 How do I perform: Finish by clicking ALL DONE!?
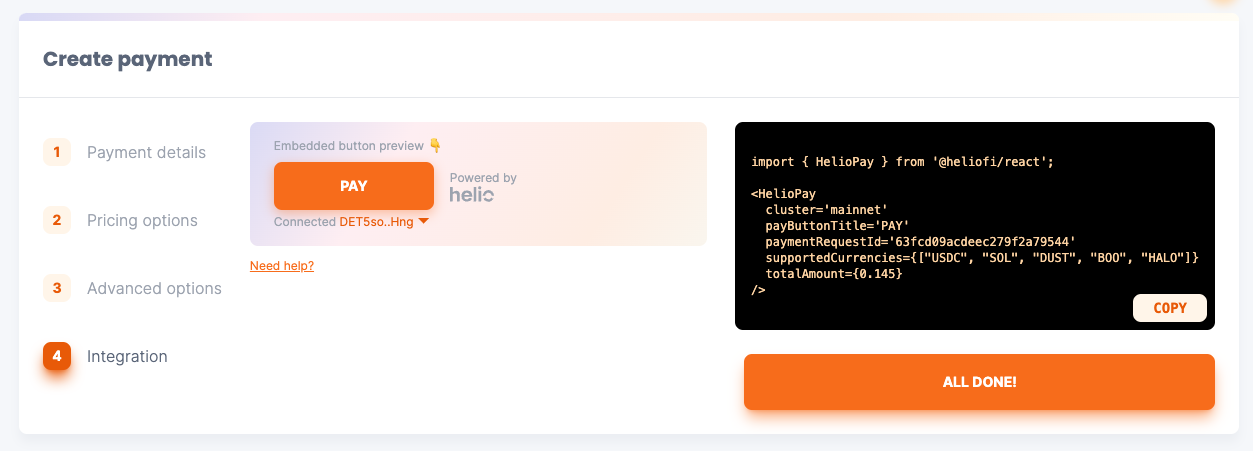coord(979,382)
